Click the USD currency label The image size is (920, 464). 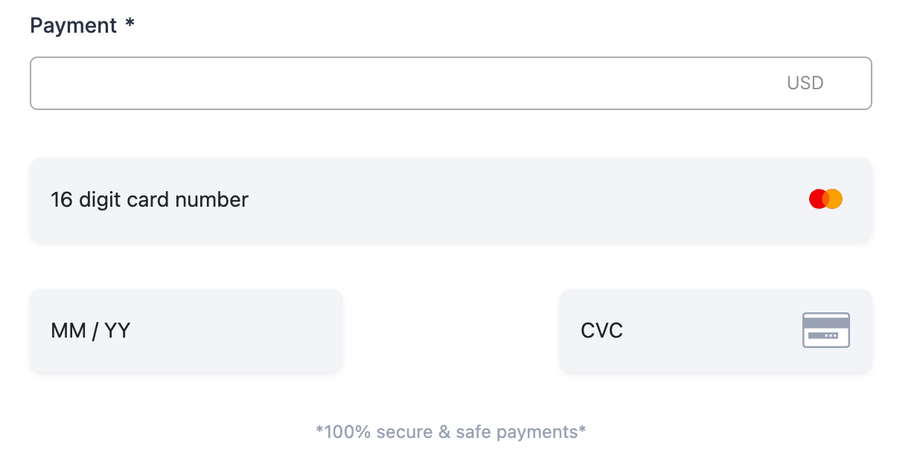click(805, 83)
